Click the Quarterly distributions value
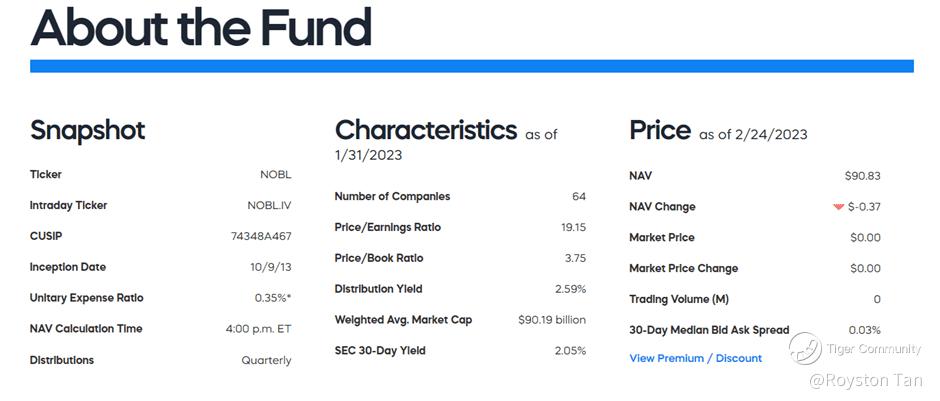 click(x=266, y=360)
